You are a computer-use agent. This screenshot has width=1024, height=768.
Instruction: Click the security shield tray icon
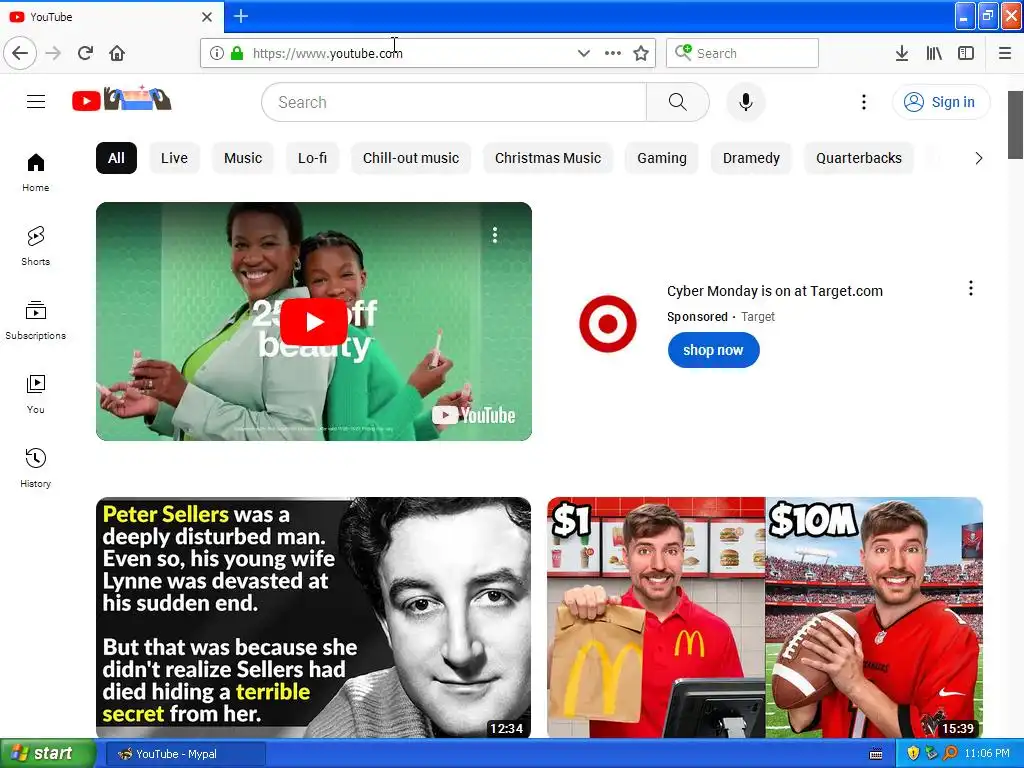coord(913,754)
